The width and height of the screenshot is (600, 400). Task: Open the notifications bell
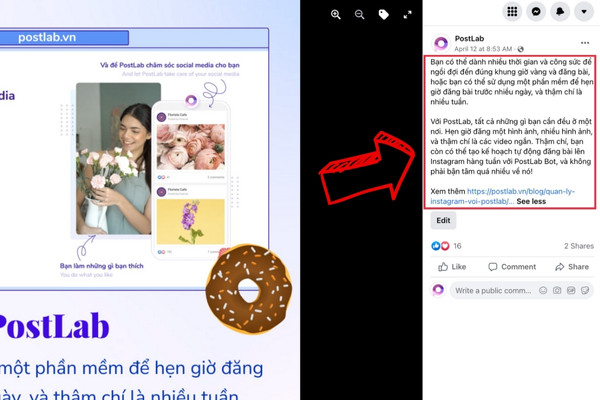[560, 12]
